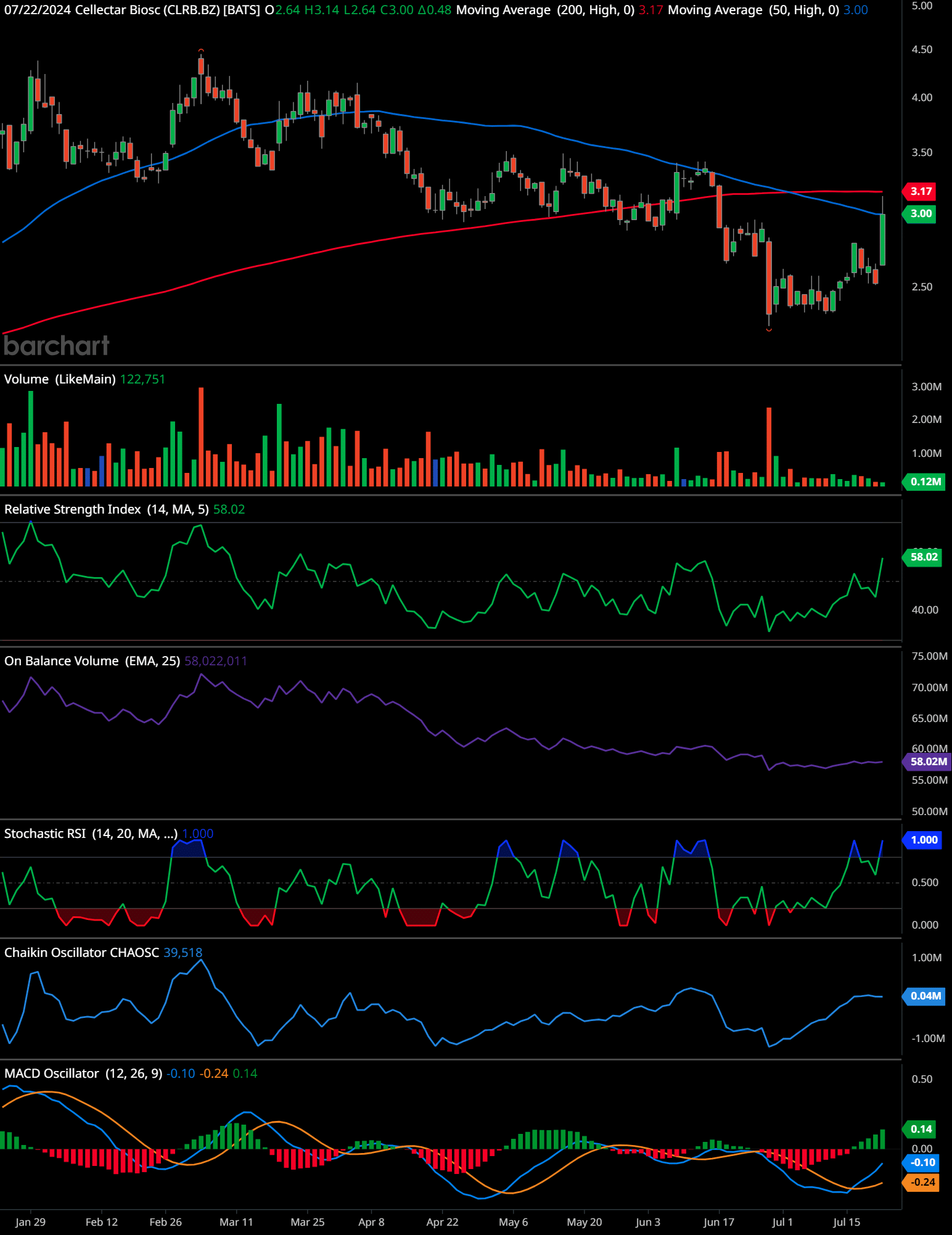The width and height of the screenshot is (952, 1235).
Task: Click the 2.50 price axis label
Action: tap(922, 287)
